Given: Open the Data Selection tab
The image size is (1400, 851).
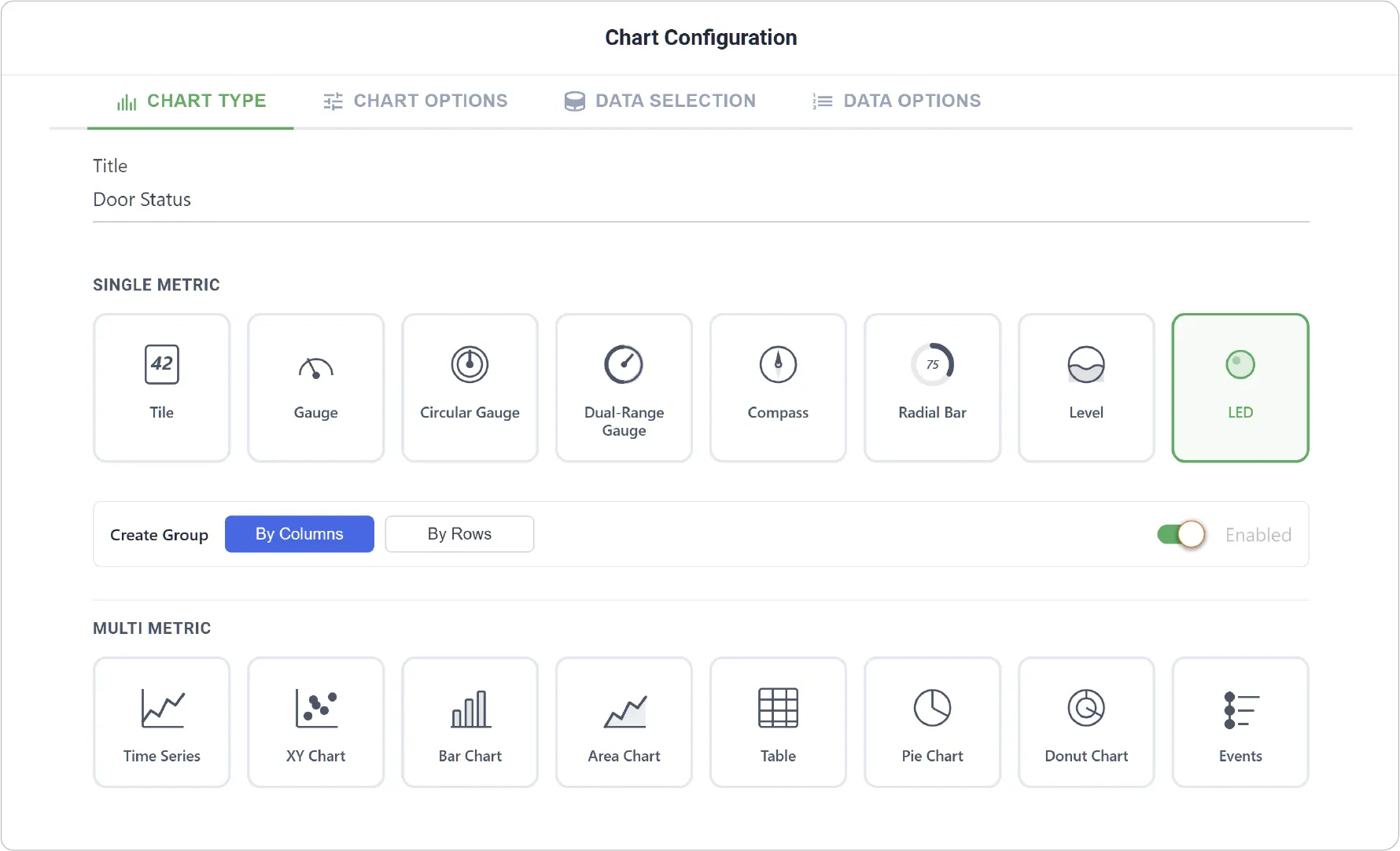Looking at the screenshot, I should (x=660, y=101).
